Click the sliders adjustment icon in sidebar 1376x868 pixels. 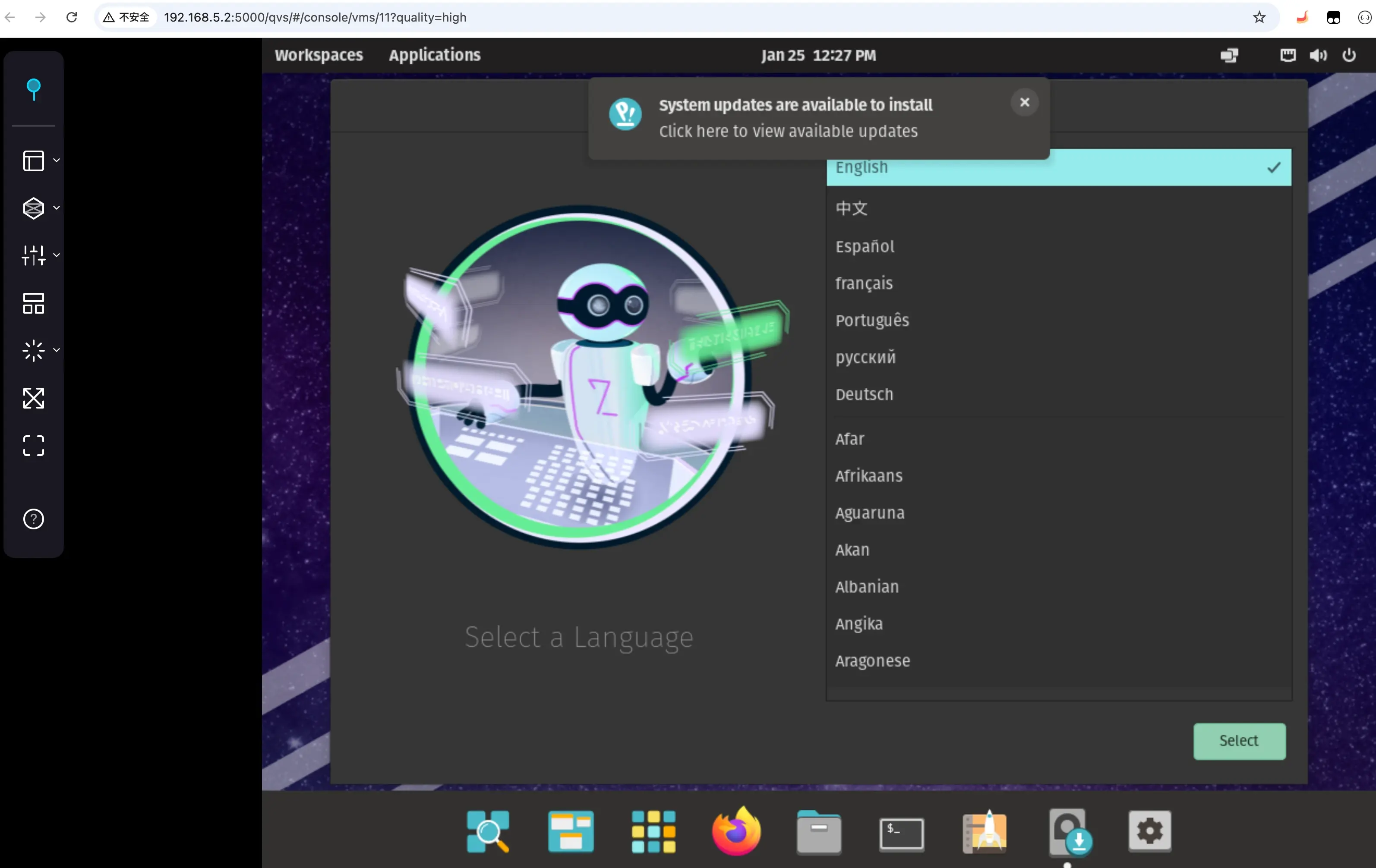pos(33,255)
